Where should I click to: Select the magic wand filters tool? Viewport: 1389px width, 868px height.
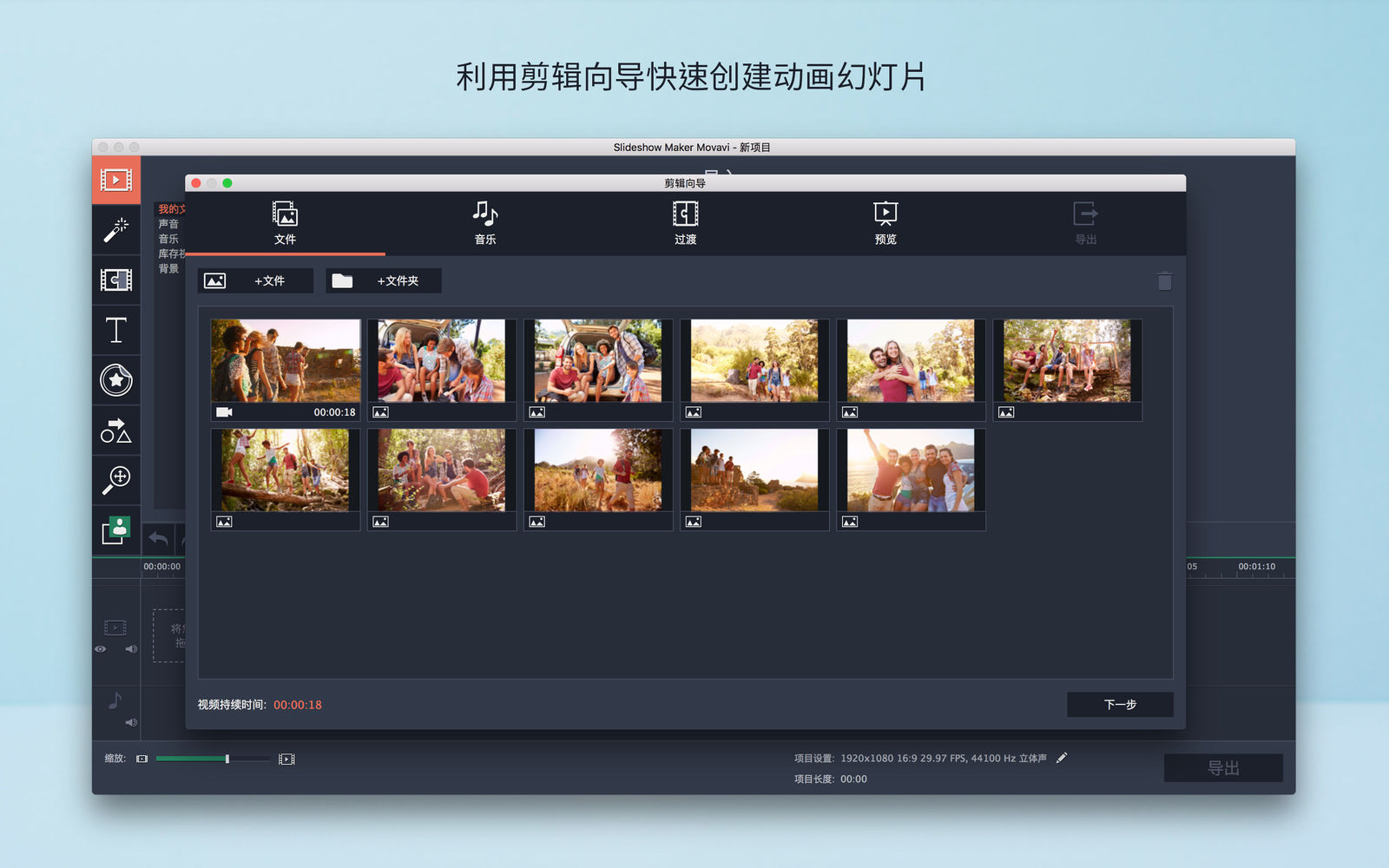pyautogui.click(x=116, y=230)
